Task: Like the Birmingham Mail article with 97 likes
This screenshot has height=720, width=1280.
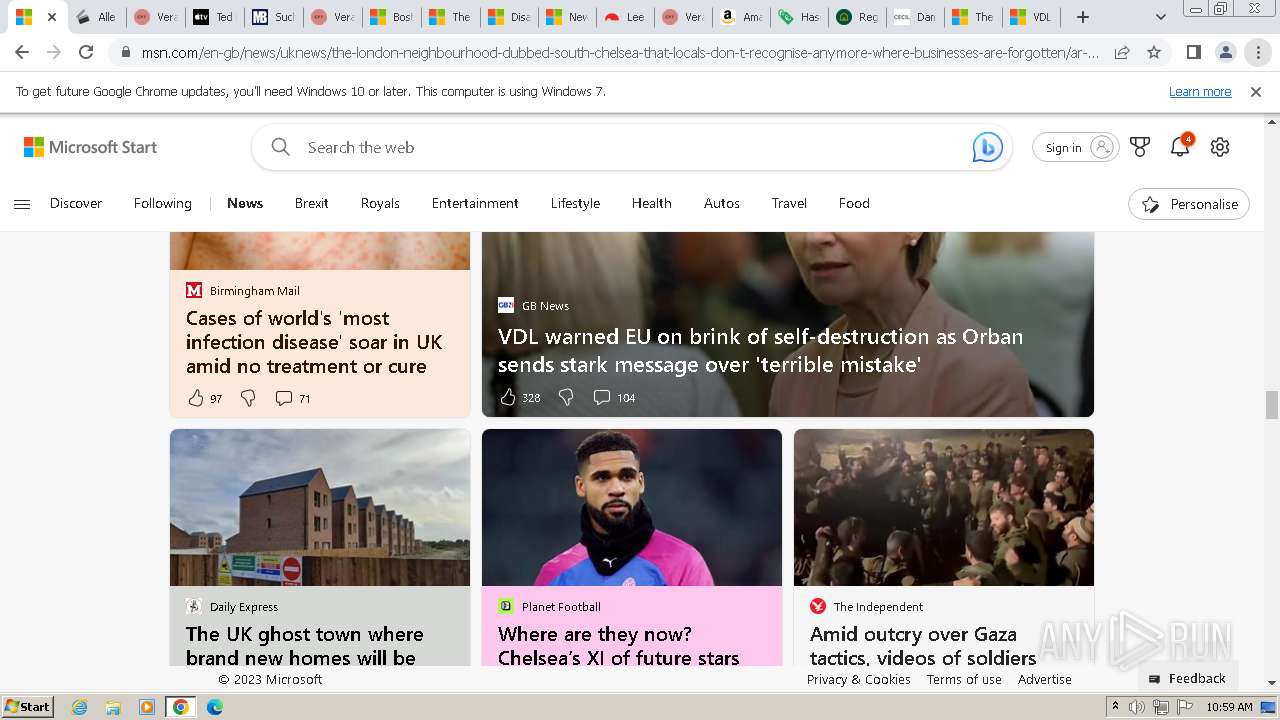Action: coord(196,398)
